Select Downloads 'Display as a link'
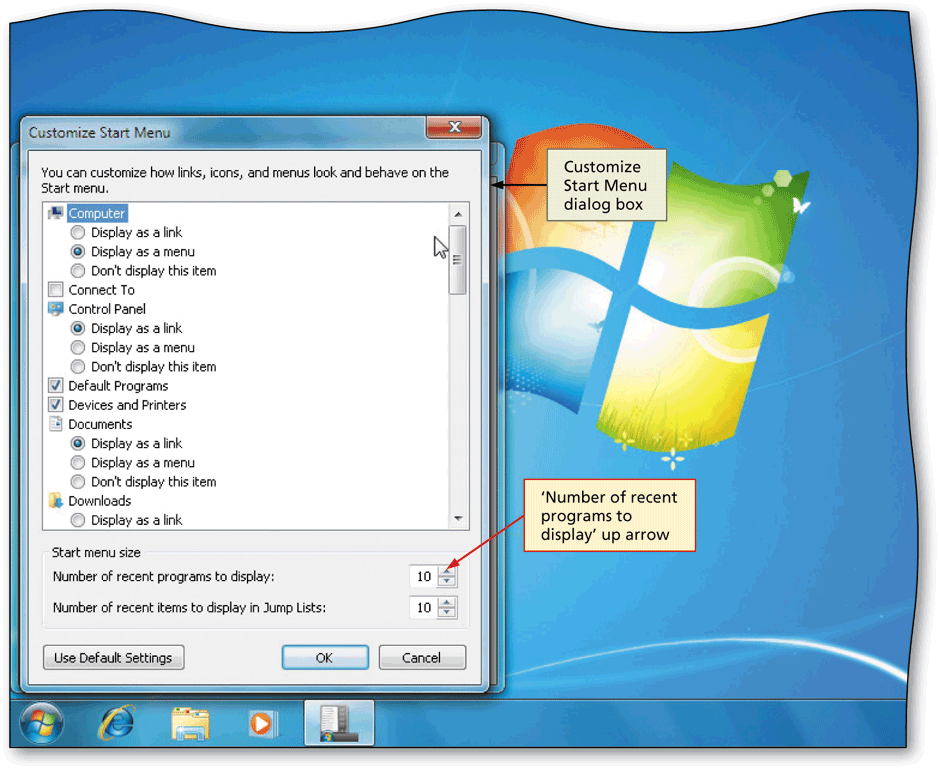 tap(78, 520)
